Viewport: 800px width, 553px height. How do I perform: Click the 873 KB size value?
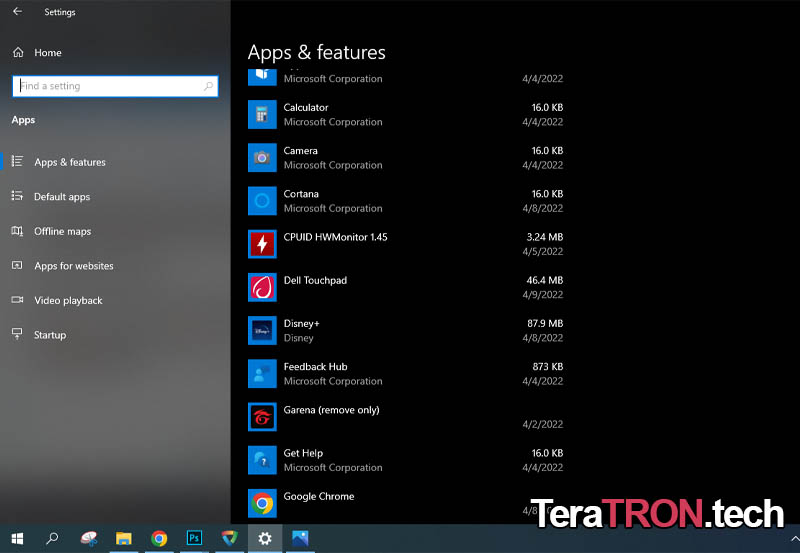(x=547, y=367)
